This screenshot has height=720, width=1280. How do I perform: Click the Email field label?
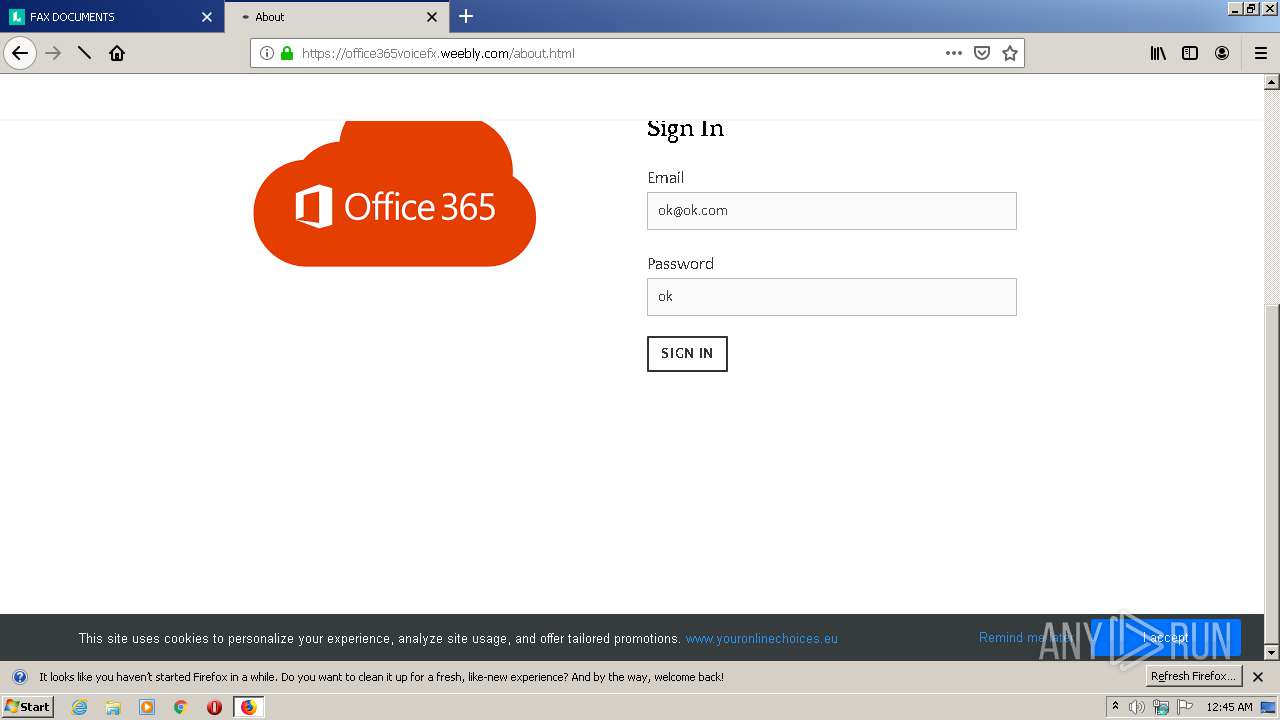point(665,178)
